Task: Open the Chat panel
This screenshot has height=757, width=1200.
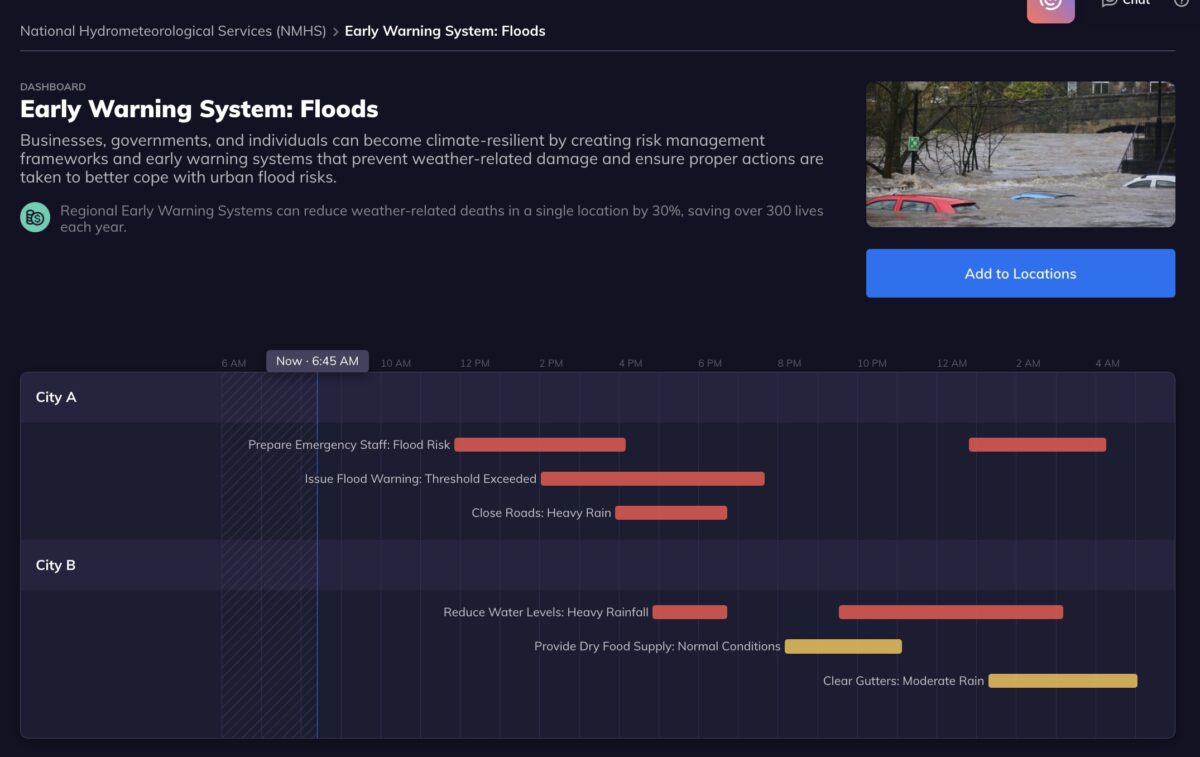Action: point(1126,3)
